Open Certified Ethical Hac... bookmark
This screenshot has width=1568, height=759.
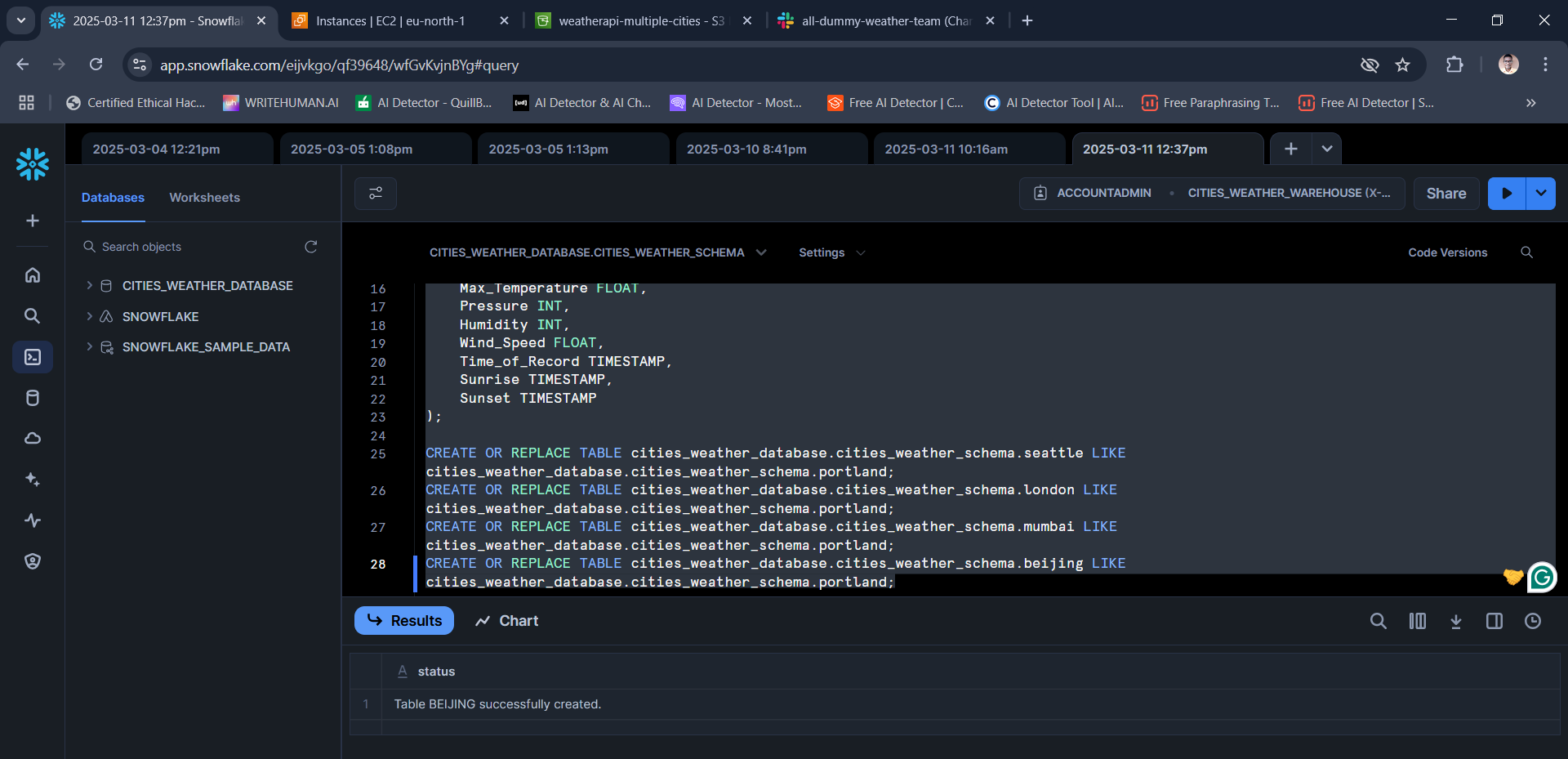(x=136, y=103)
